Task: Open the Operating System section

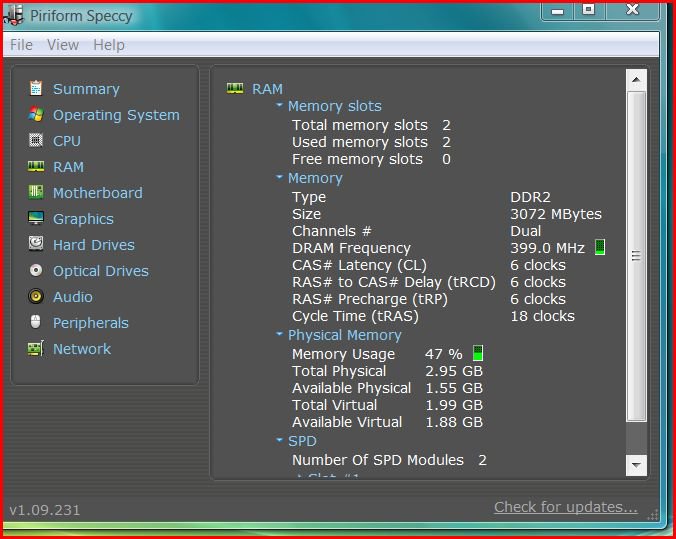Action: pyautogui.click(x=116, y=115)
